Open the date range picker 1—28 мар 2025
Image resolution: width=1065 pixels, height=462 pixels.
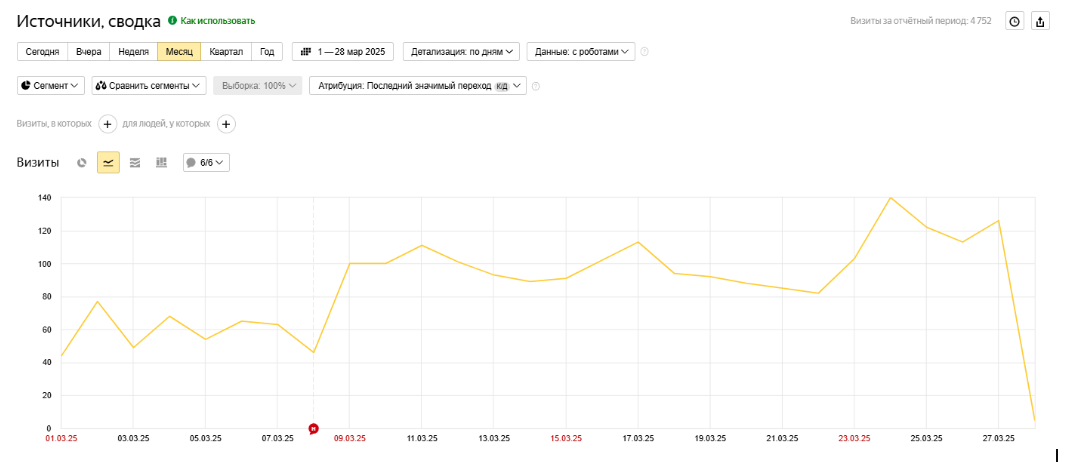[343, 52]
